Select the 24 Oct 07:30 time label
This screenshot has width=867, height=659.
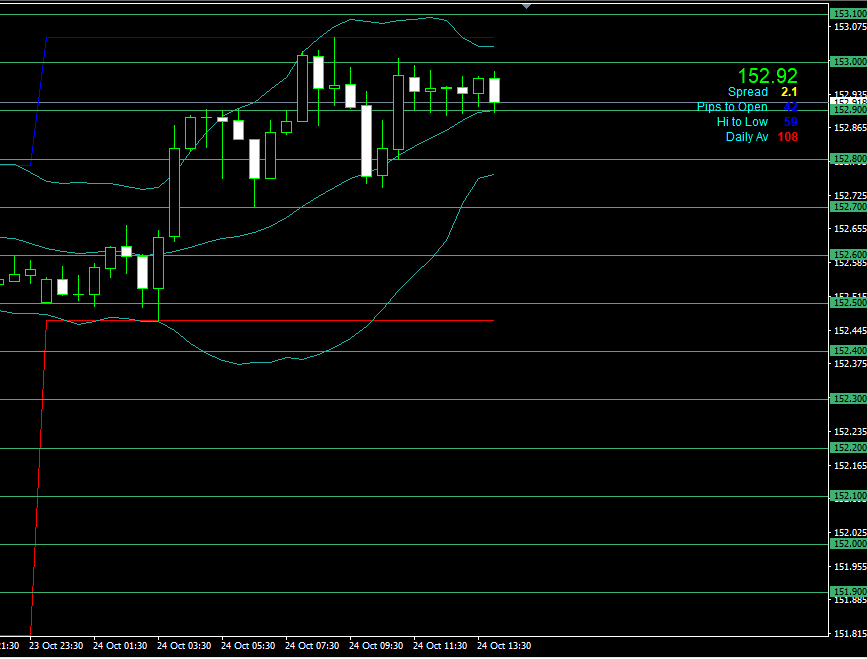point(311,646)
